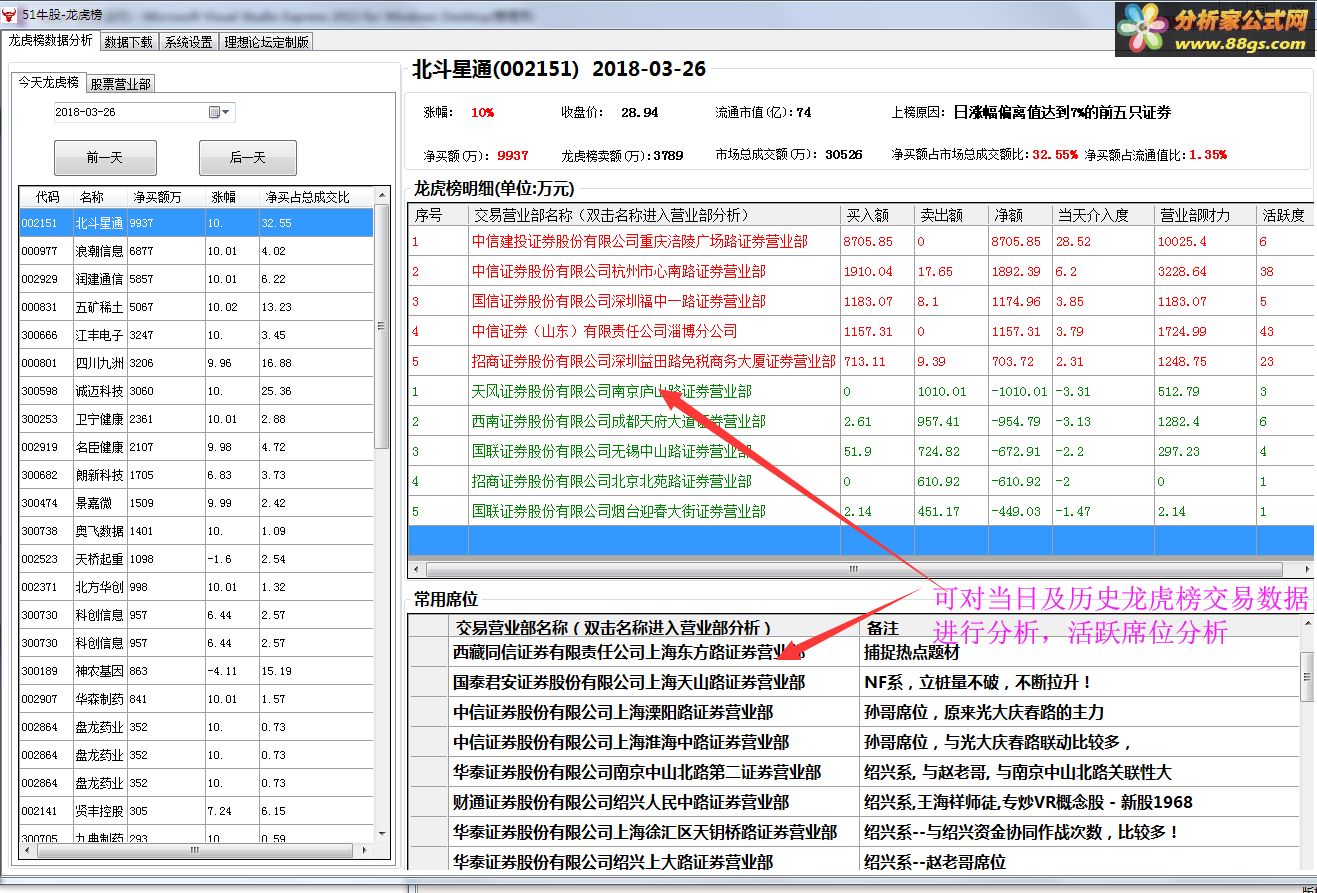
Task: Open 西南证券成都天府大道营业部 row
Action: [860, 421]
